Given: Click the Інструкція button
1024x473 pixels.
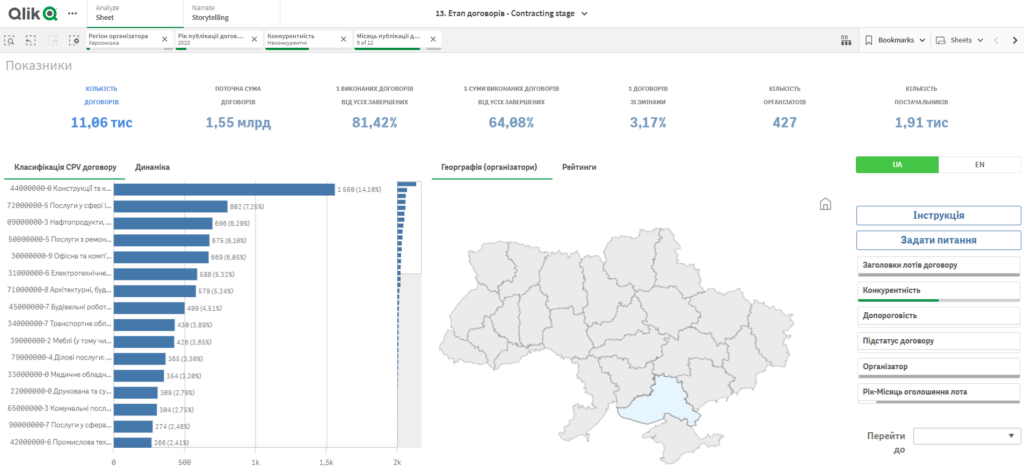Looking at the screenshot, I should coord(938,215).
